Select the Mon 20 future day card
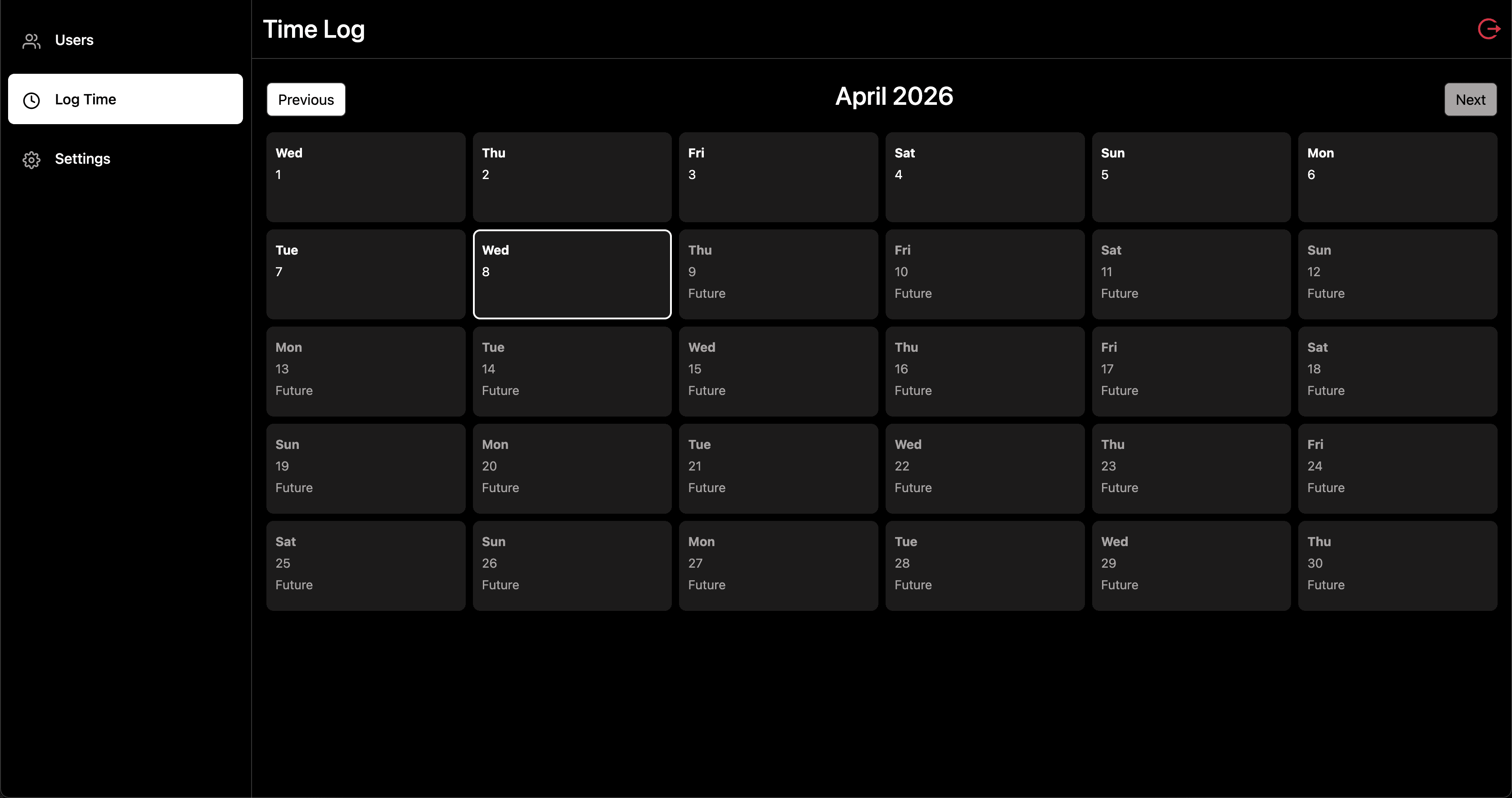The image size is (1512, 798). [x=572, y=469]
